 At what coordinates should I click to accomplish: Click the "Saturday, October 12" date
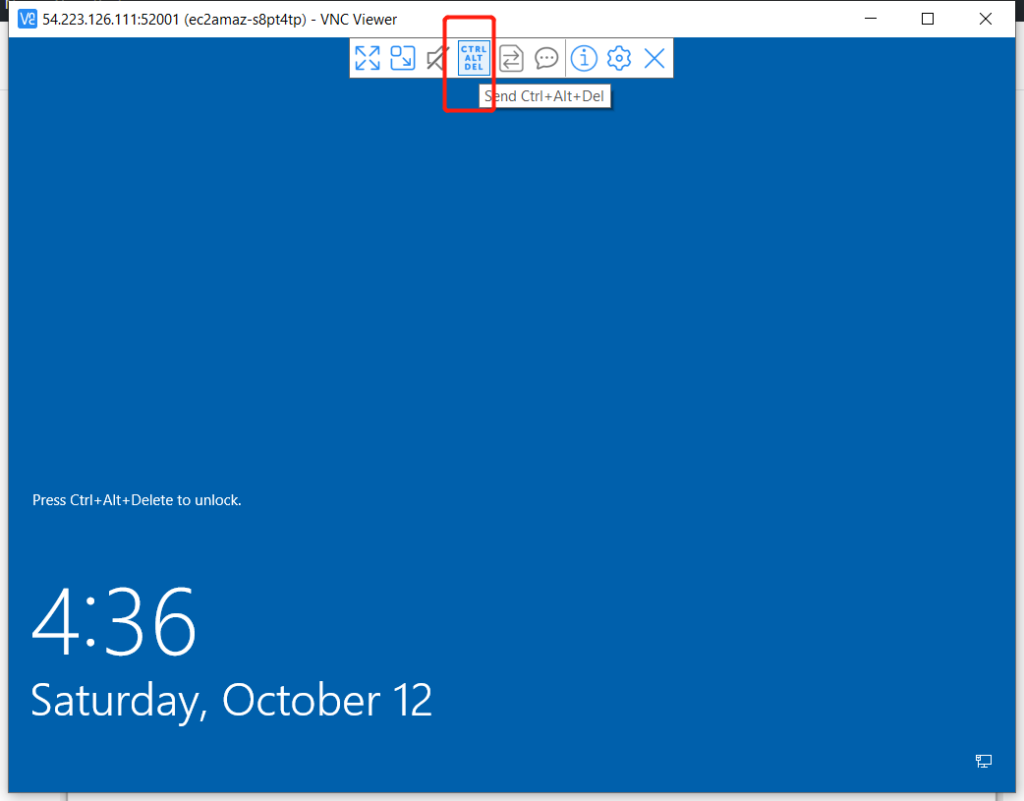pyautogui.click(x=231, y=700)
